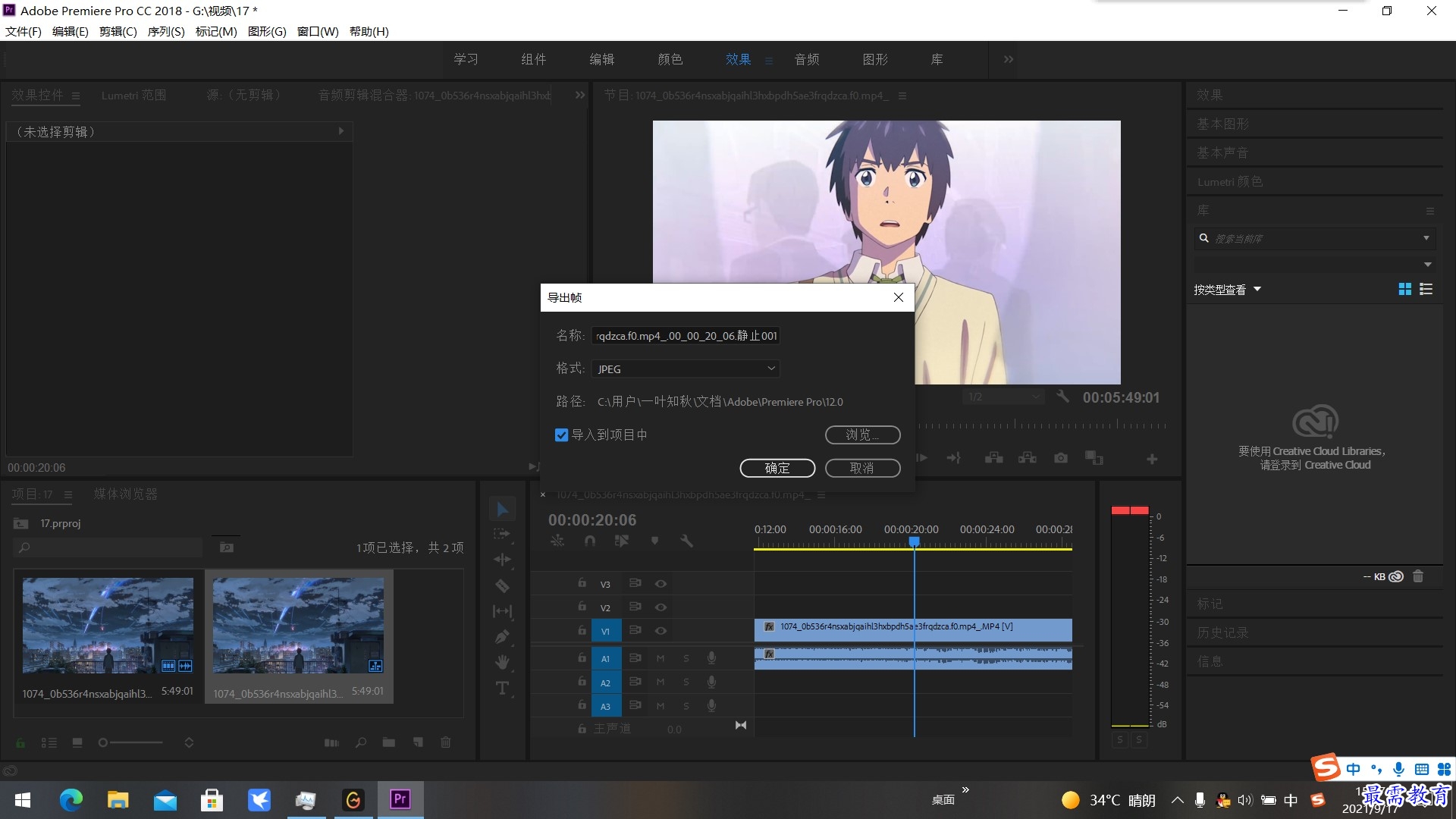Select the Type tool

coord(502,688)
